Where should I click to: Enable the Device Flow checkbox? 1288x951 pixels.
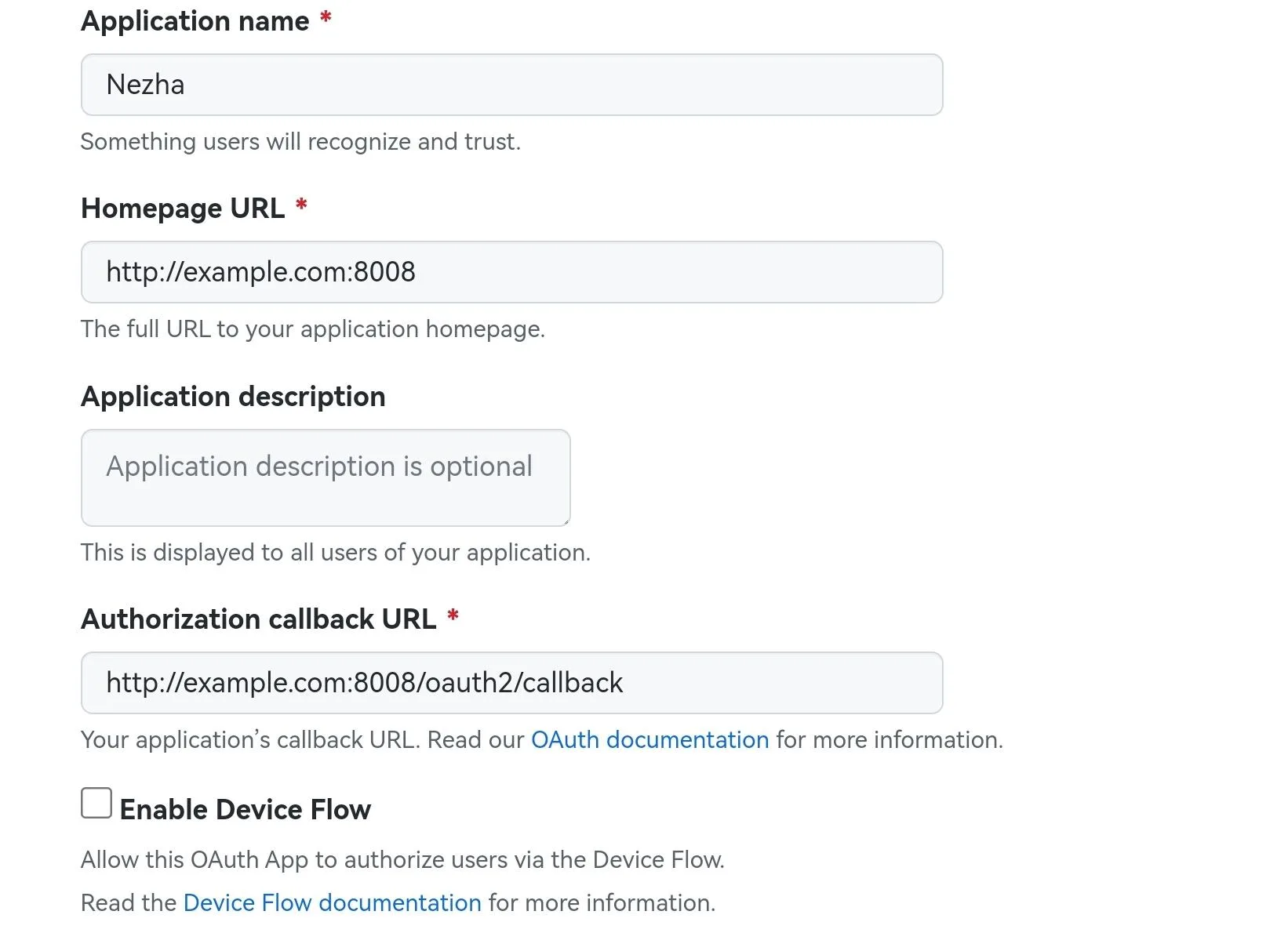pos(96,803)
